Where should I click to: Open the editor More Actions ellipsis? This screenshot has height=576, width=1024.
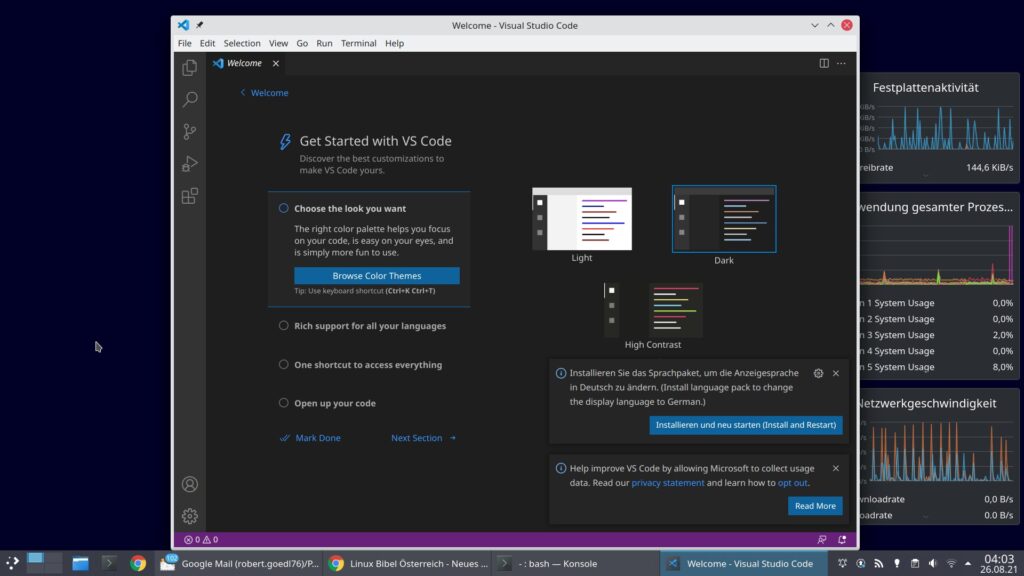click(x=841, y=63)
